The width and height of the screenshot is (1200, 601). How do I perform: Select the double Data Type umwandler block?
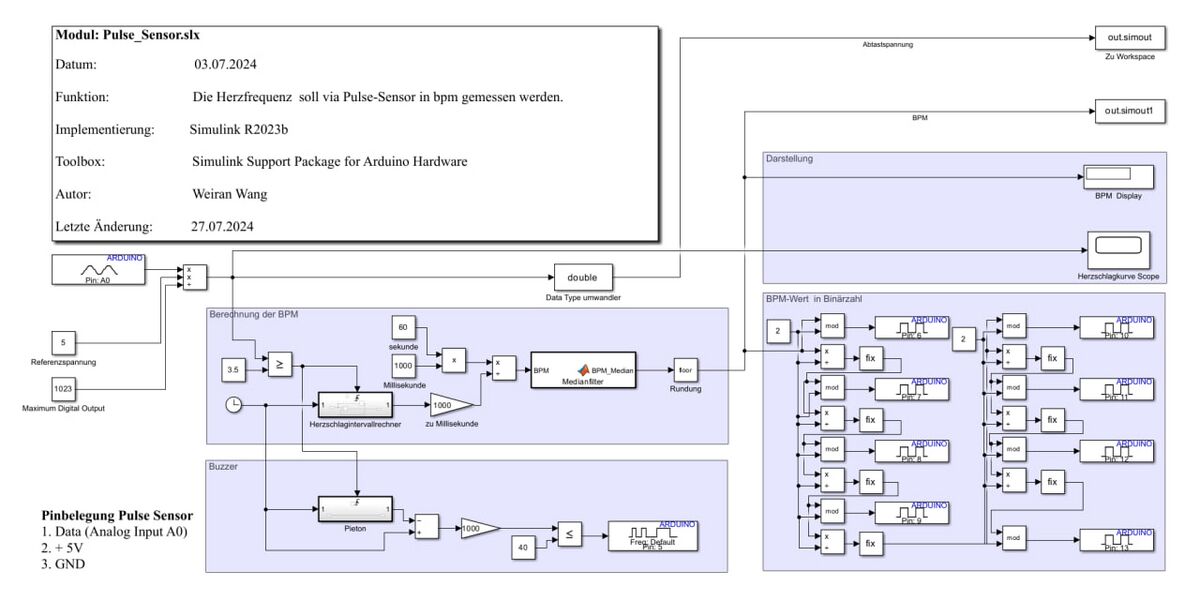click(x=582, y=277)
